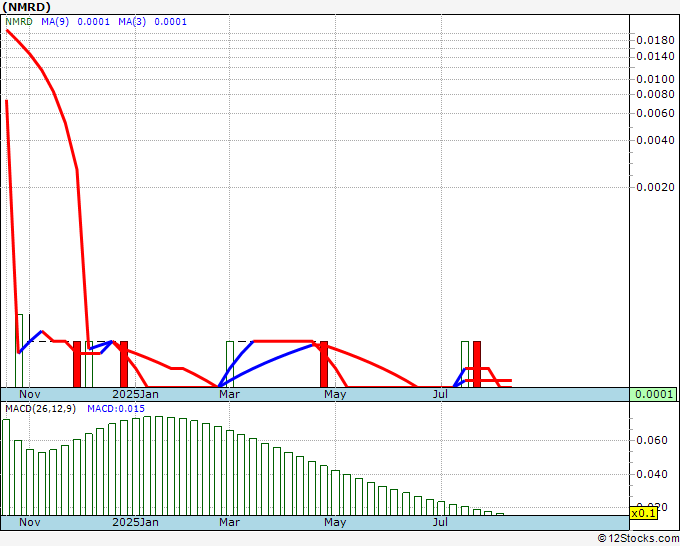Click the 0.0100 price axis label
Screen dimensions: 680x546
[x=654, y=79]
